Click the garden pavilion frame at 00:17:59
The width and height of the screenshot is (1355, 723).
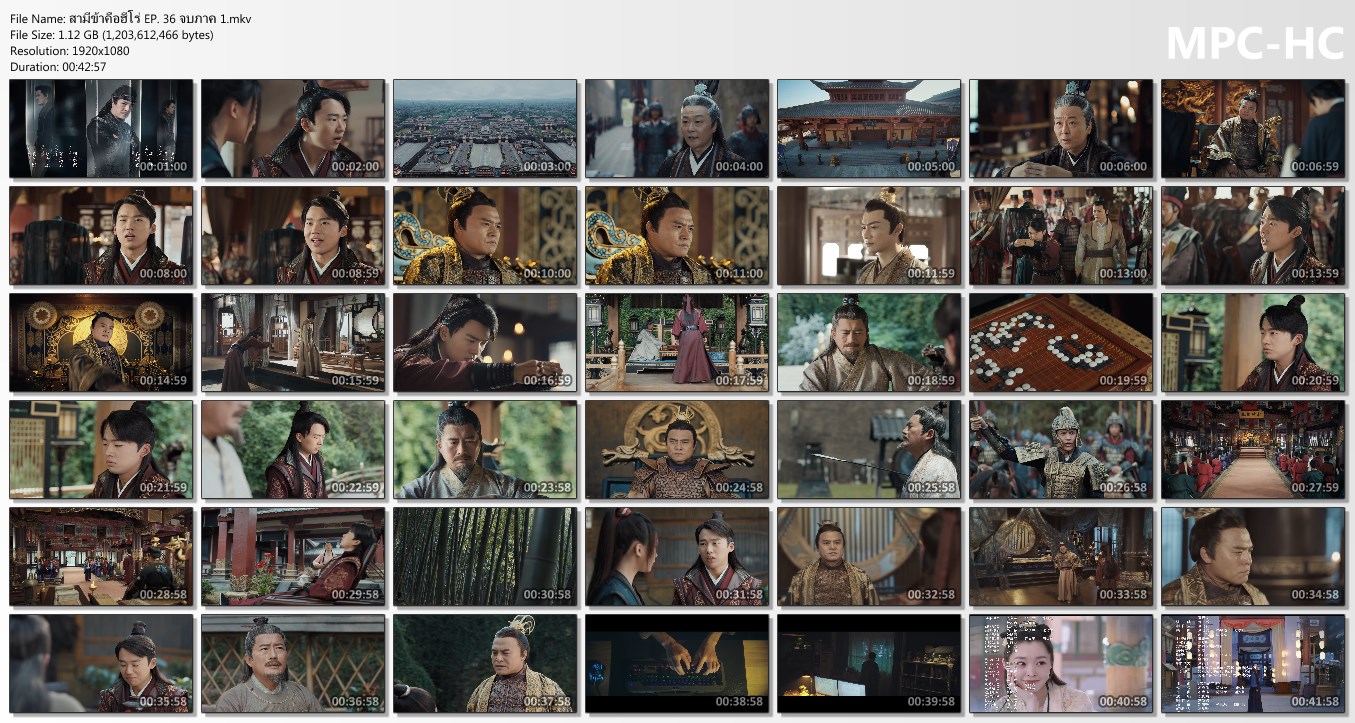(677, 343)
